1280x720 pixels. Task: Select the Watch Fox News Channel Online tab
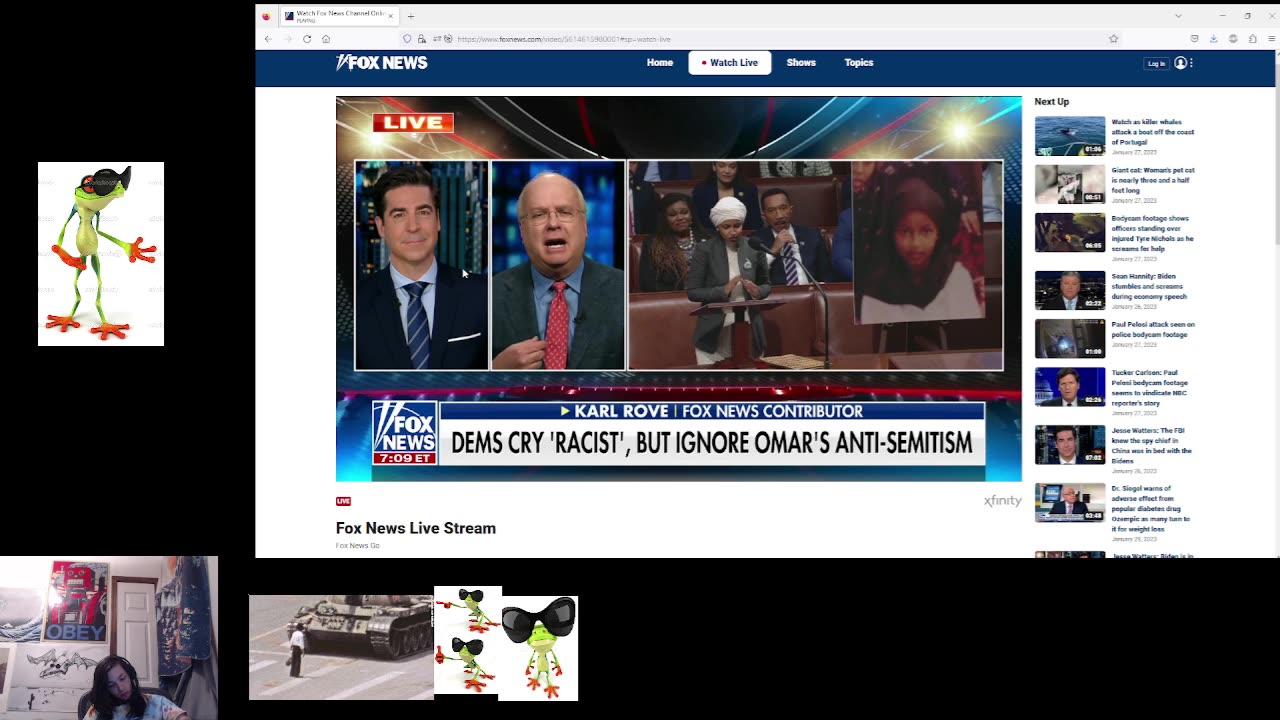338,16
